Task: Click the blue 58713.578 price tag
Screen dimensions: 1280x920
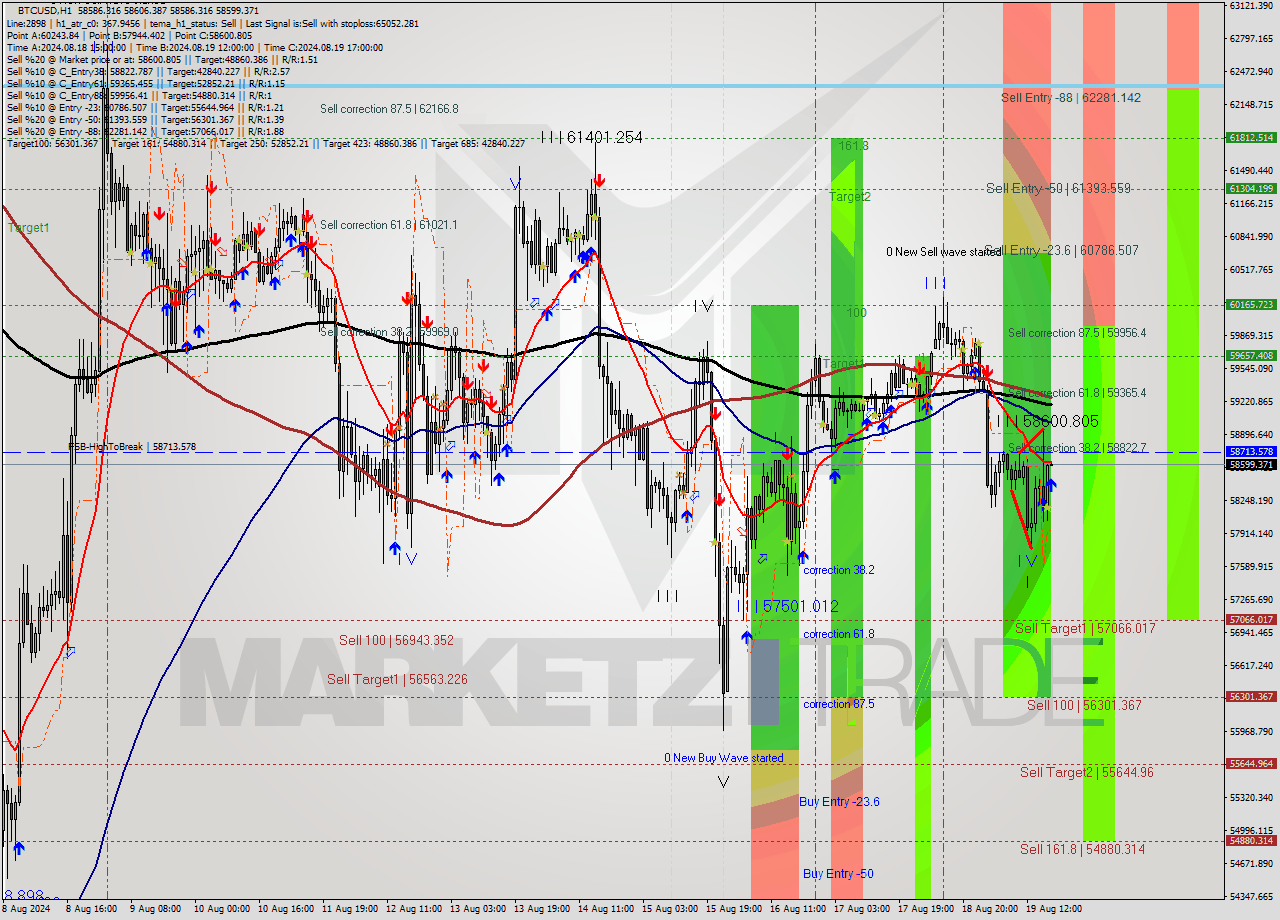Action: click(x=1251, y=452)
